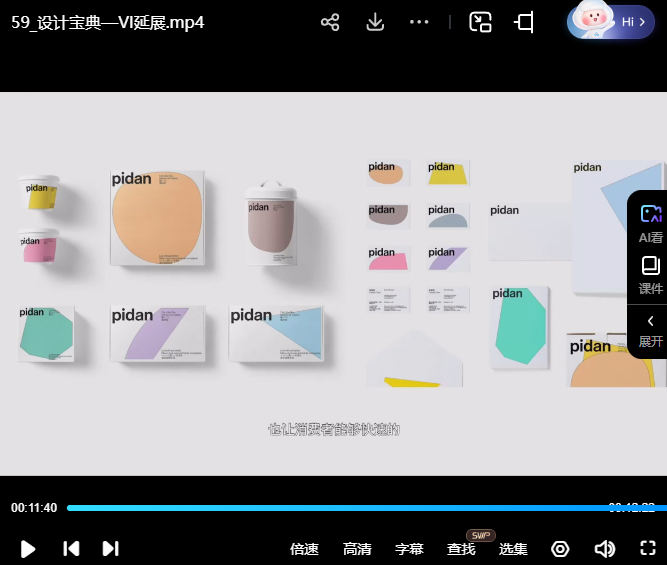Open the 高清 video quality menu
Viewport: 667px width, 565px height.
pos(357,548)
